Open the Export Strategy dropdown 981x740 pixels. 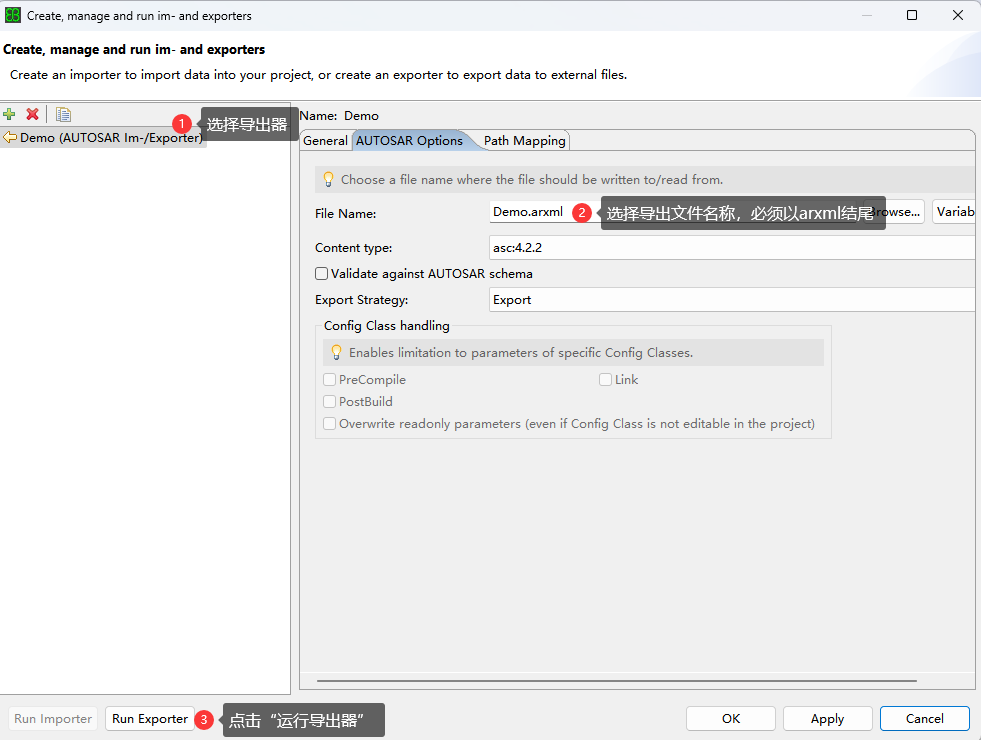point(730,300)
